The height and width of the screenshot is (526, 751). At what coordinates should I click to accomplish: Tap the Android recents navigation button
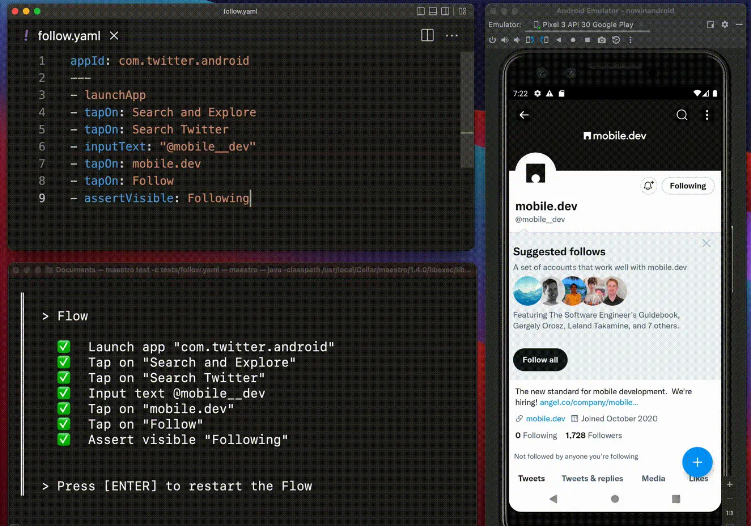[676, 499]
